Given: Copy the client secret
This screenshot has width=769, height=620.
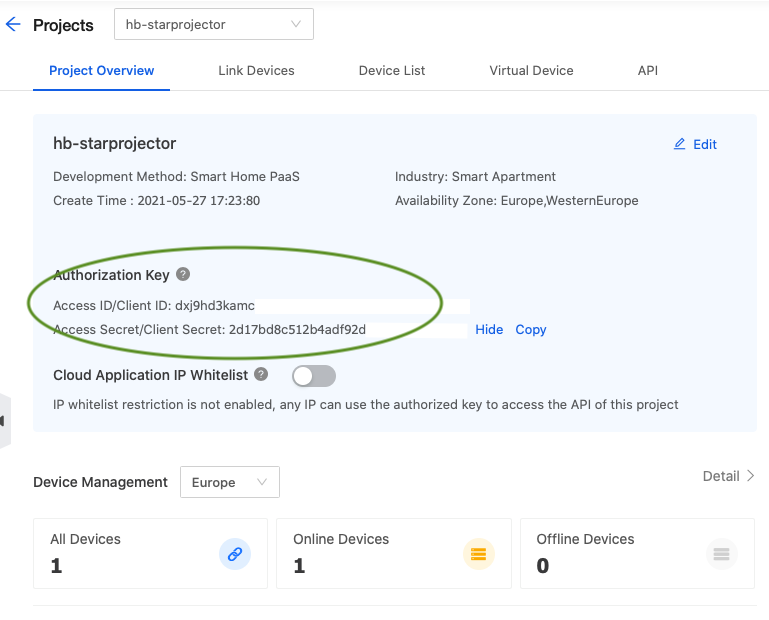Looking at the screenshot, I should point(531,330).
